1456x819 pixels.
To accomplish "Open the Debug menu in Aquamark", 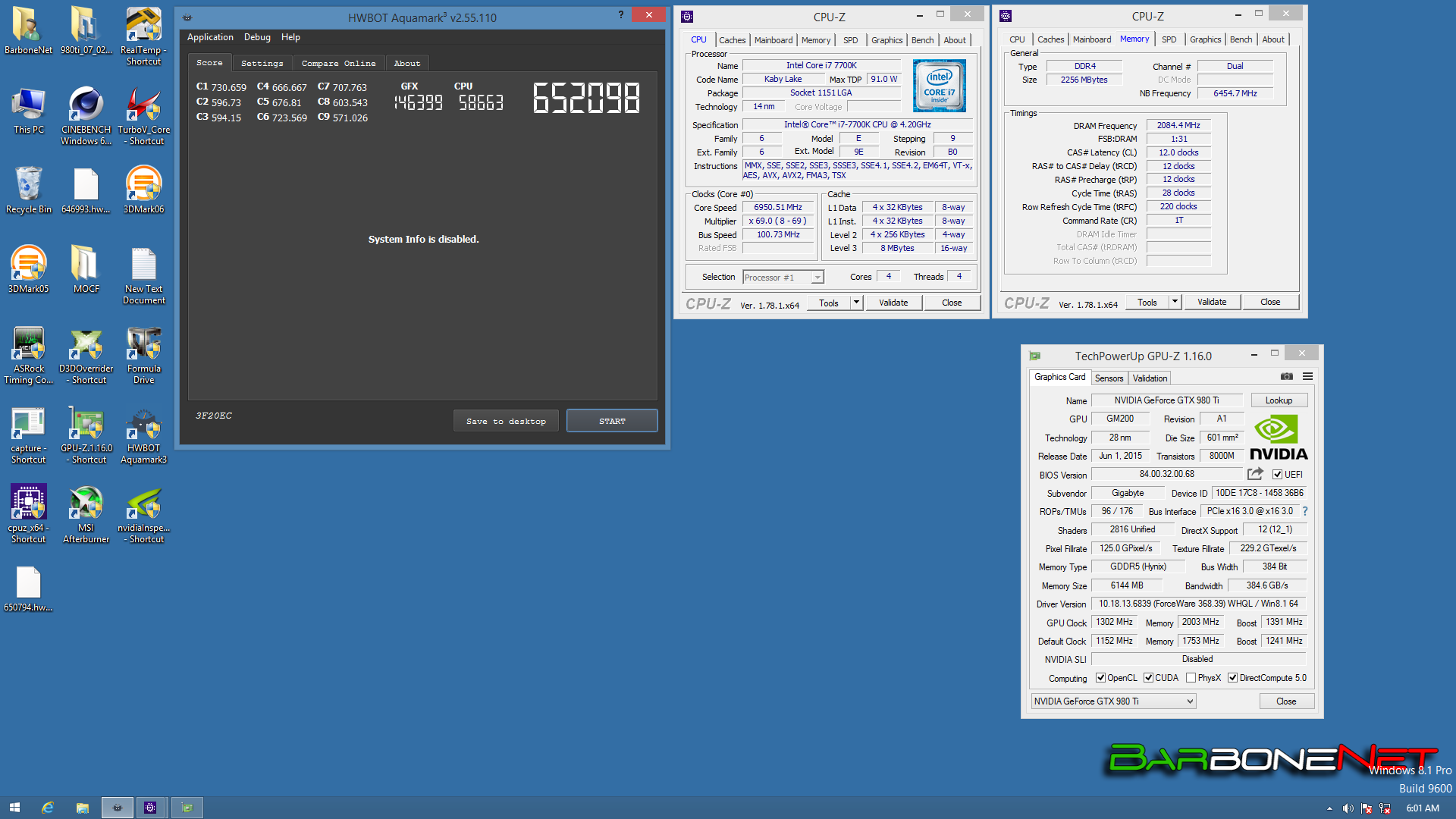I will 257,37.
